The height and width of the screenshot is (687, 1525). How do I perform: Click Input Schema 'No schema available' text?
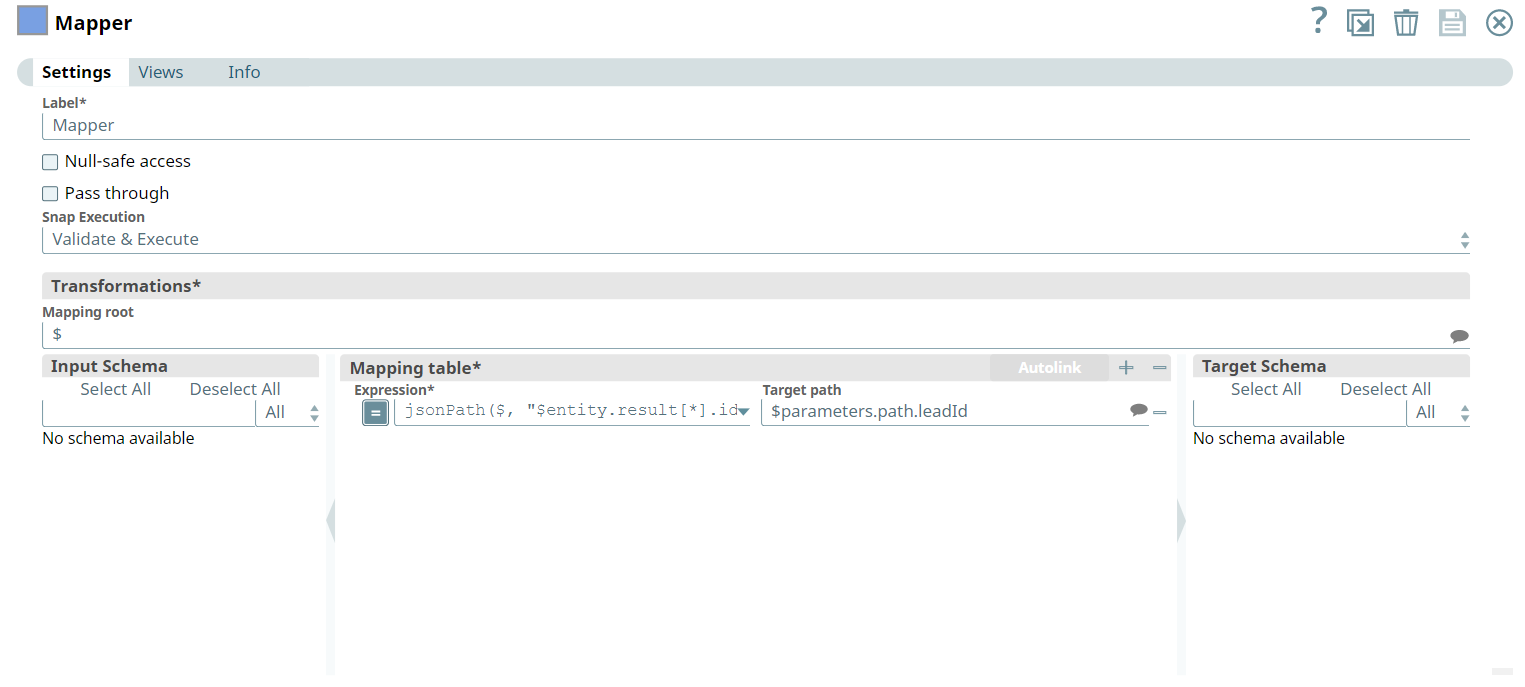[118, 438]
